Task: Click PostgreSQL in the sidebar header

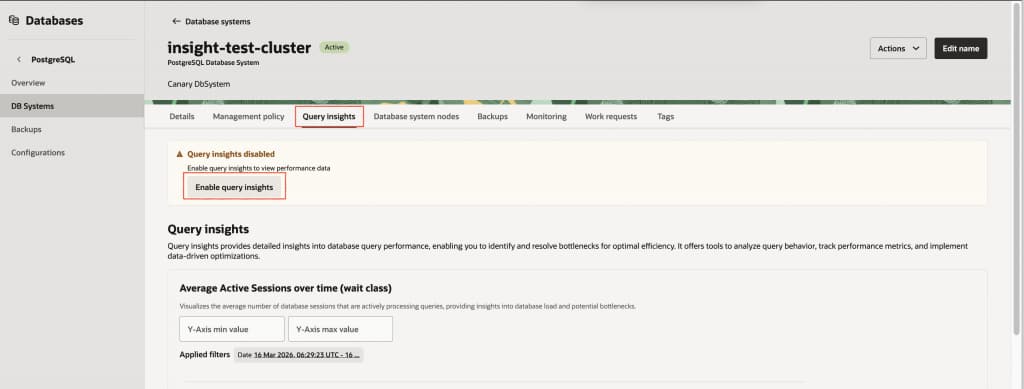Action: pyautogui.click(x=53, y=59)
